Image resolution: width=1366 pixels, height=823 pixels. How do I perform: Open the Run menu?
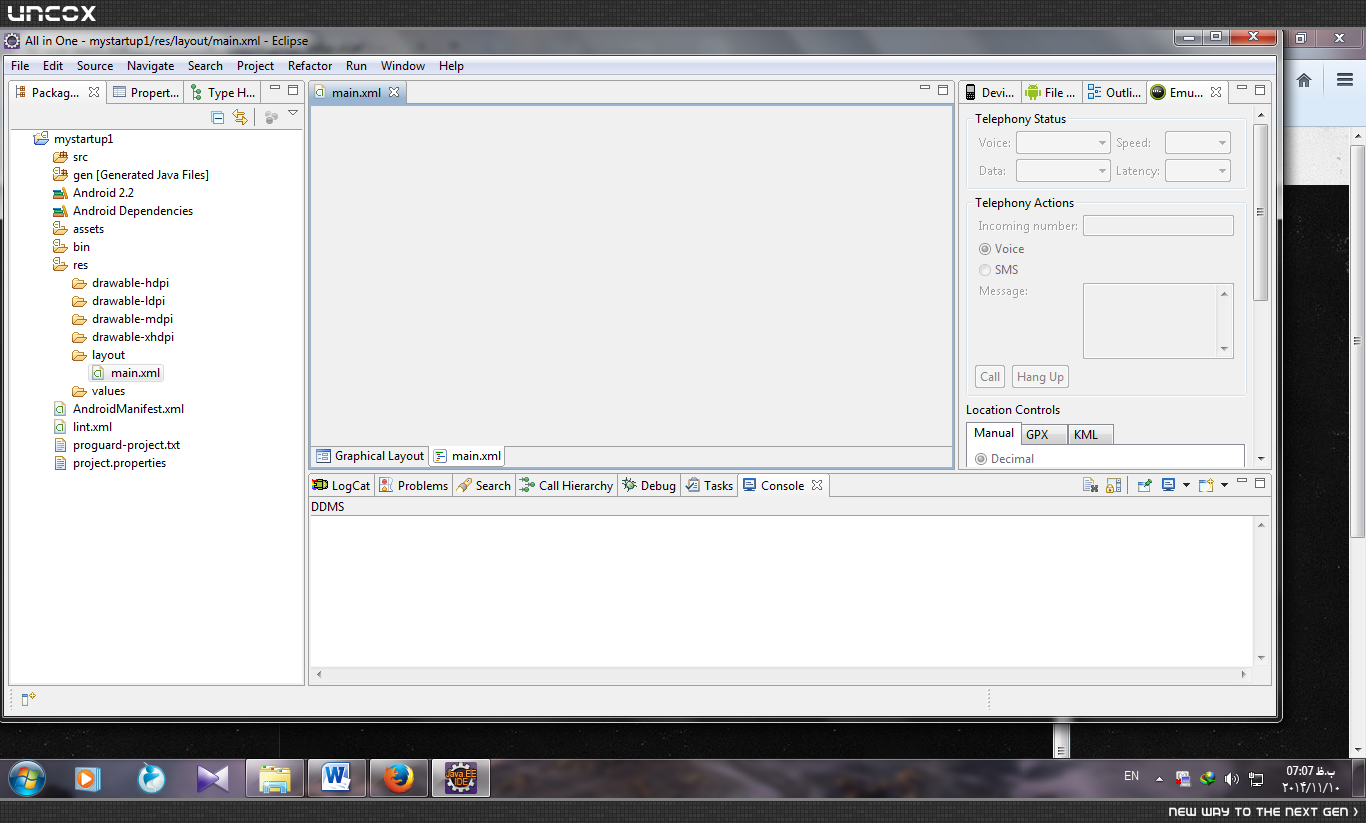click(356, 66)
